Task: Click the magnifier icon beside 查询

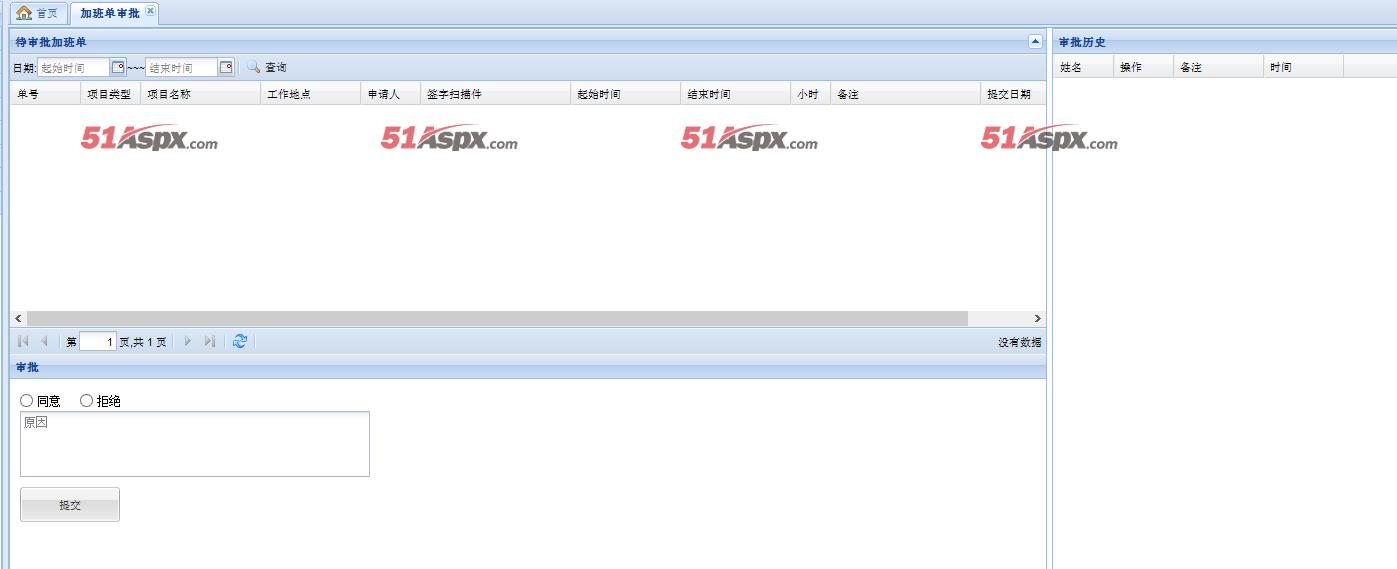Action: [x=253, y=67]
